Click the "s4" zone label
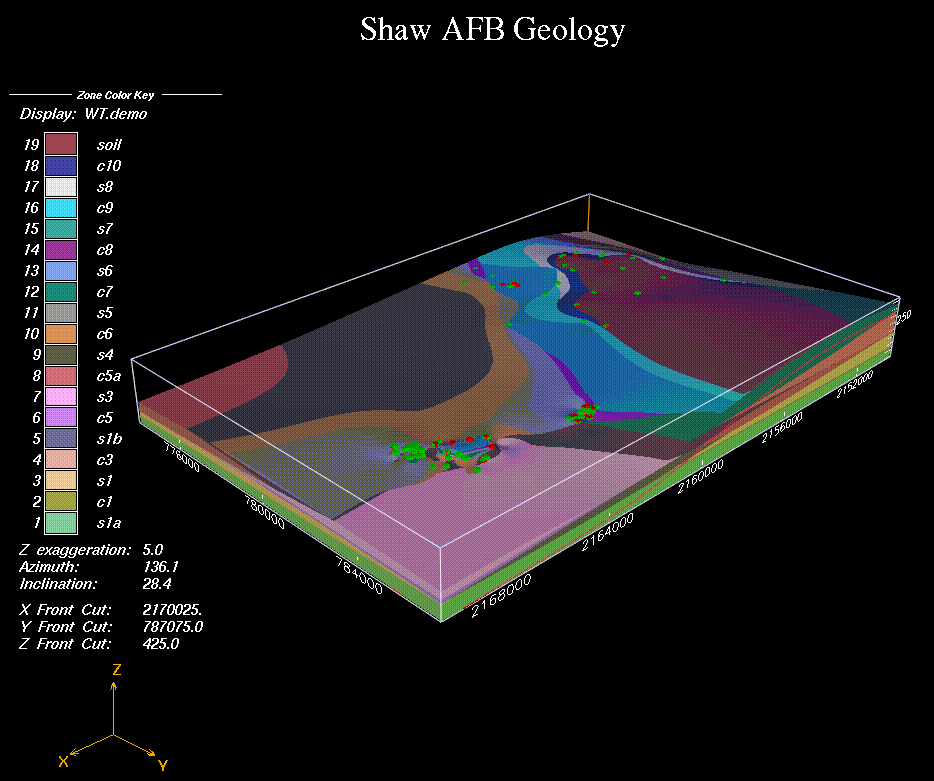Screen dimensions: 934x781 (105, 355)
